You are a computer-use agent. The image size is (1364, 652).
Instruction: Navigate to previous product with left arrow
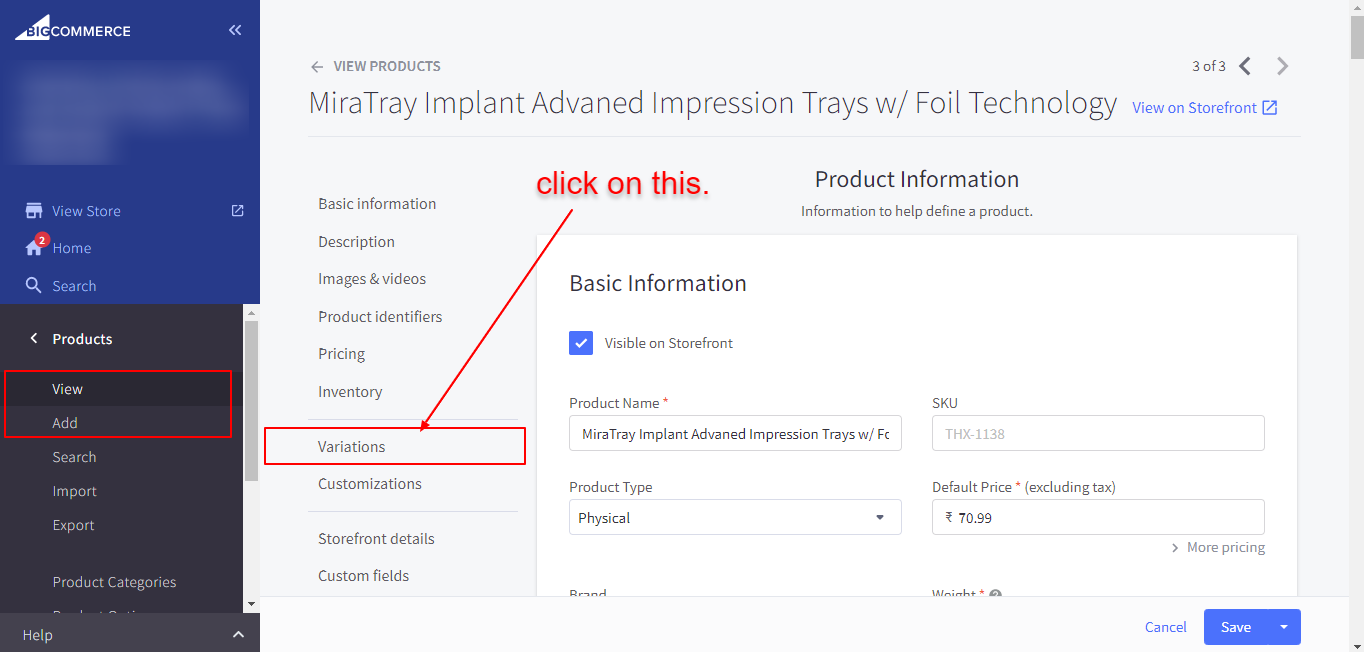click(1244, 66)
